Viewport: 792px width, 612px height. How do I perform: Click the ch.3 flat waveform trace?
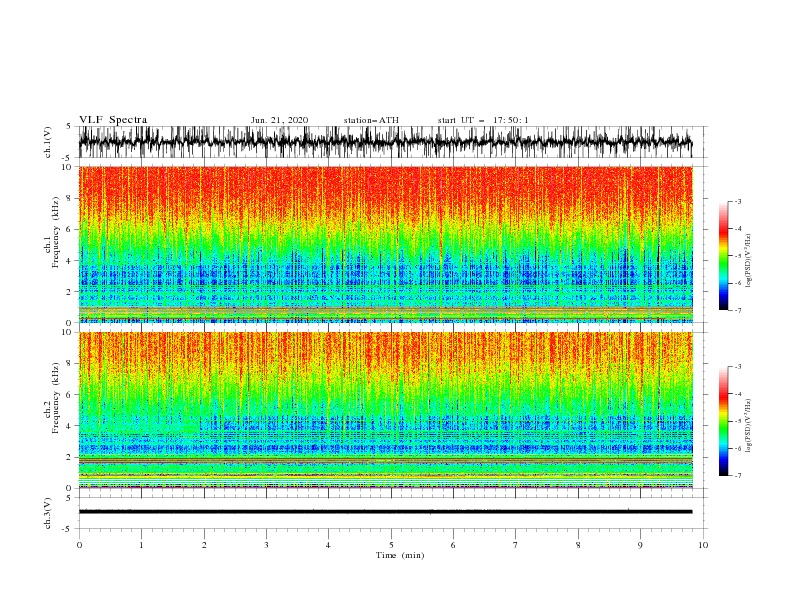385,512
